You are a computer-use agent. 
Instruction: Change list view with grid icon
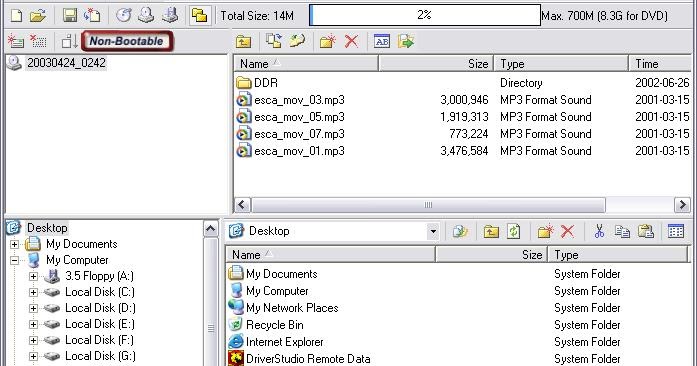tap(676, 231)
